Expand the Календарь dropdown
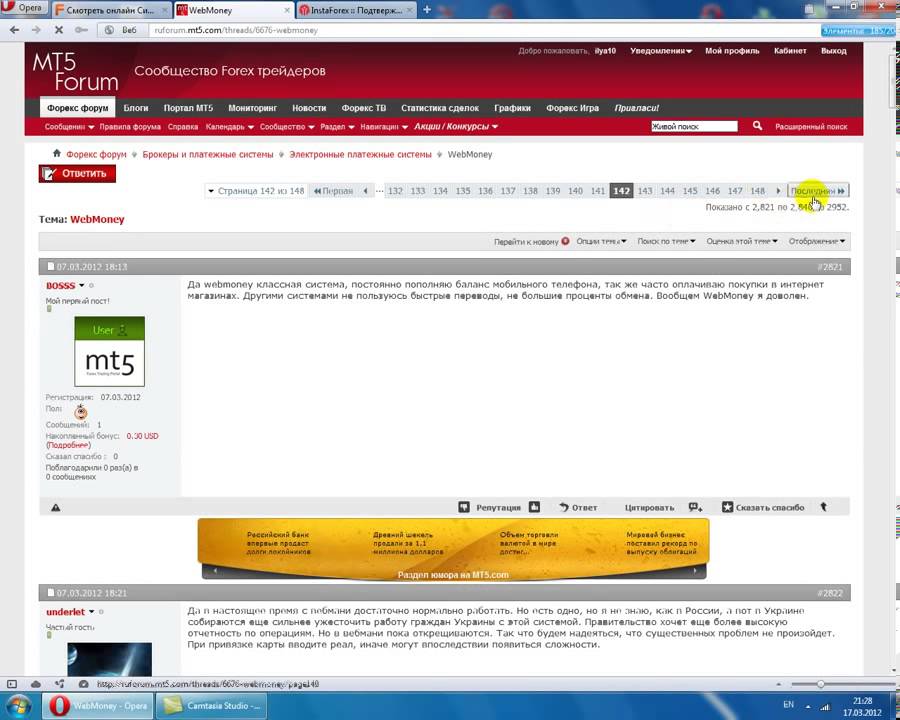 click(x=230, y=126)
